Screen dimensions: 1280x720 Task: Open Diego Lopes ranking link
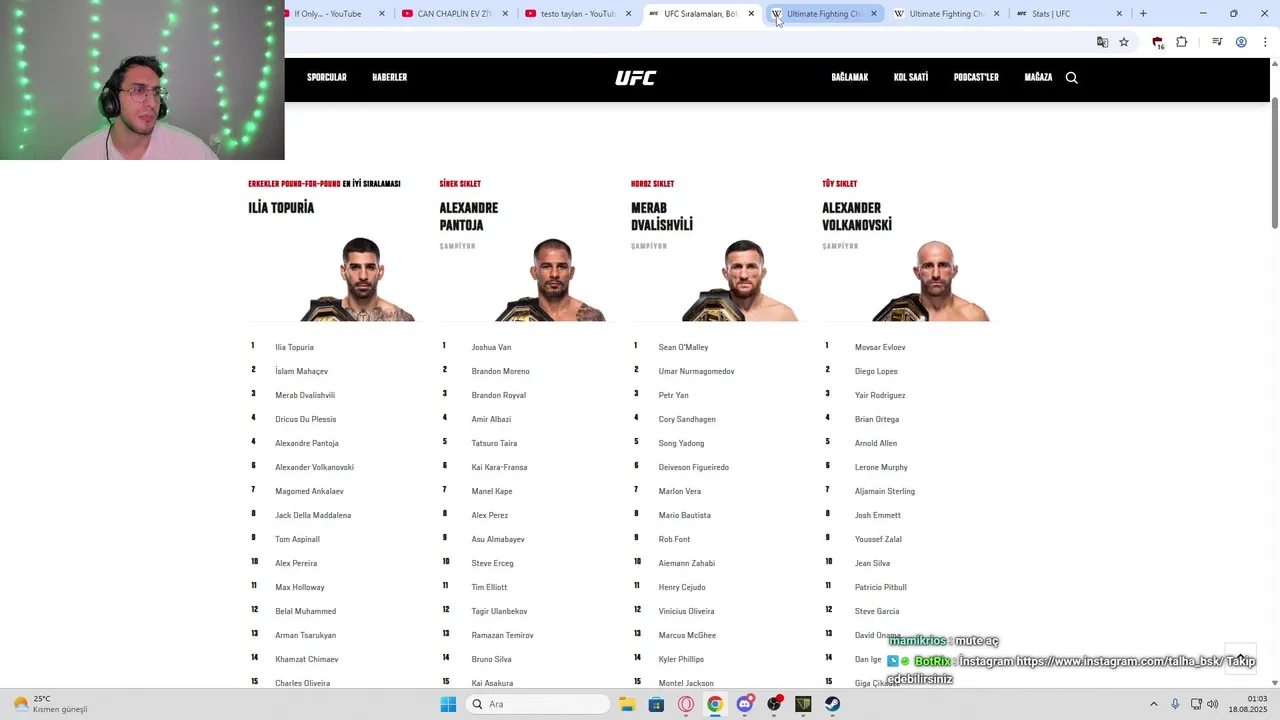[x=876, y=371]
